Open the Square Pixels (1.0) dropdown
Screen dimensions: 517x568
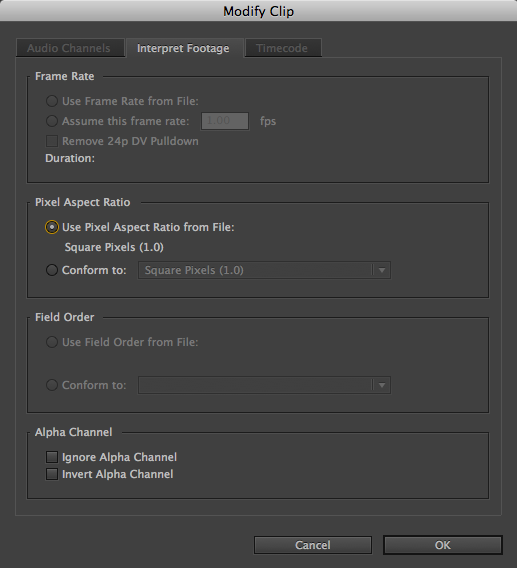tap(264, 270)
